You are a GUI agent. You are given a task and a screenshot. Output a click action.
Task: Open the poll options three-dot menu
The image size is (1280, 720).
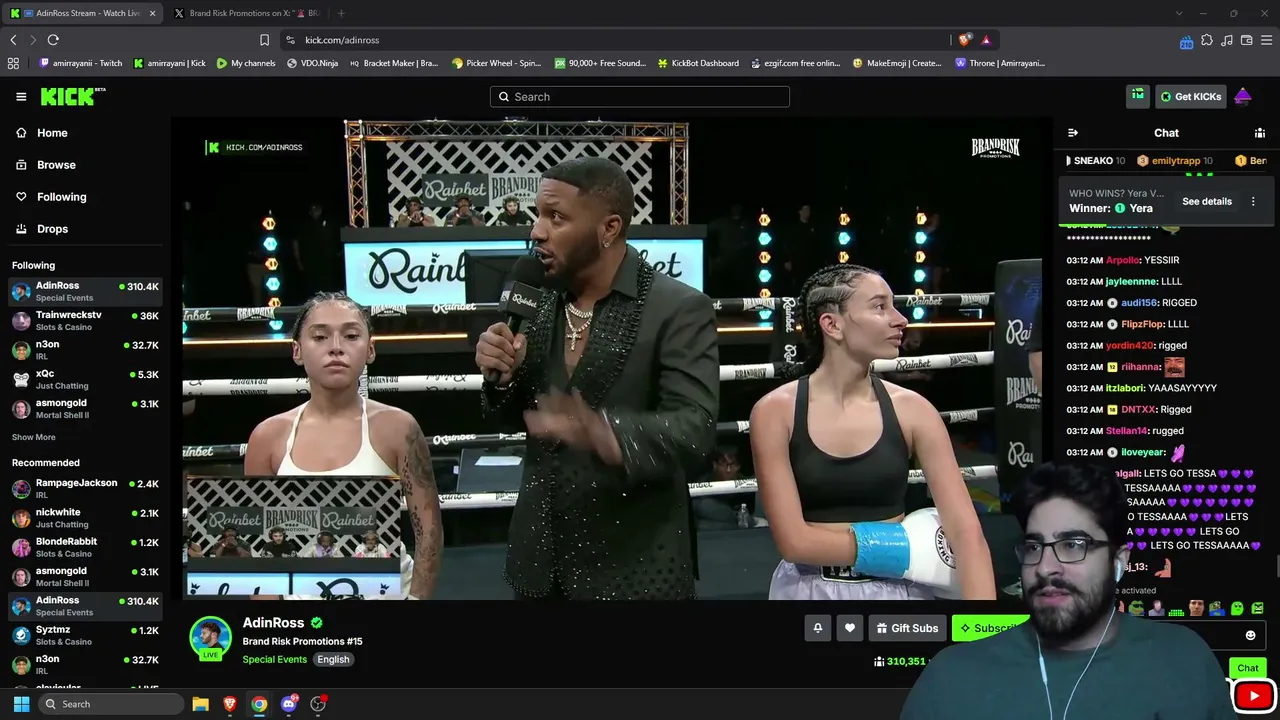pos(1253,201)
